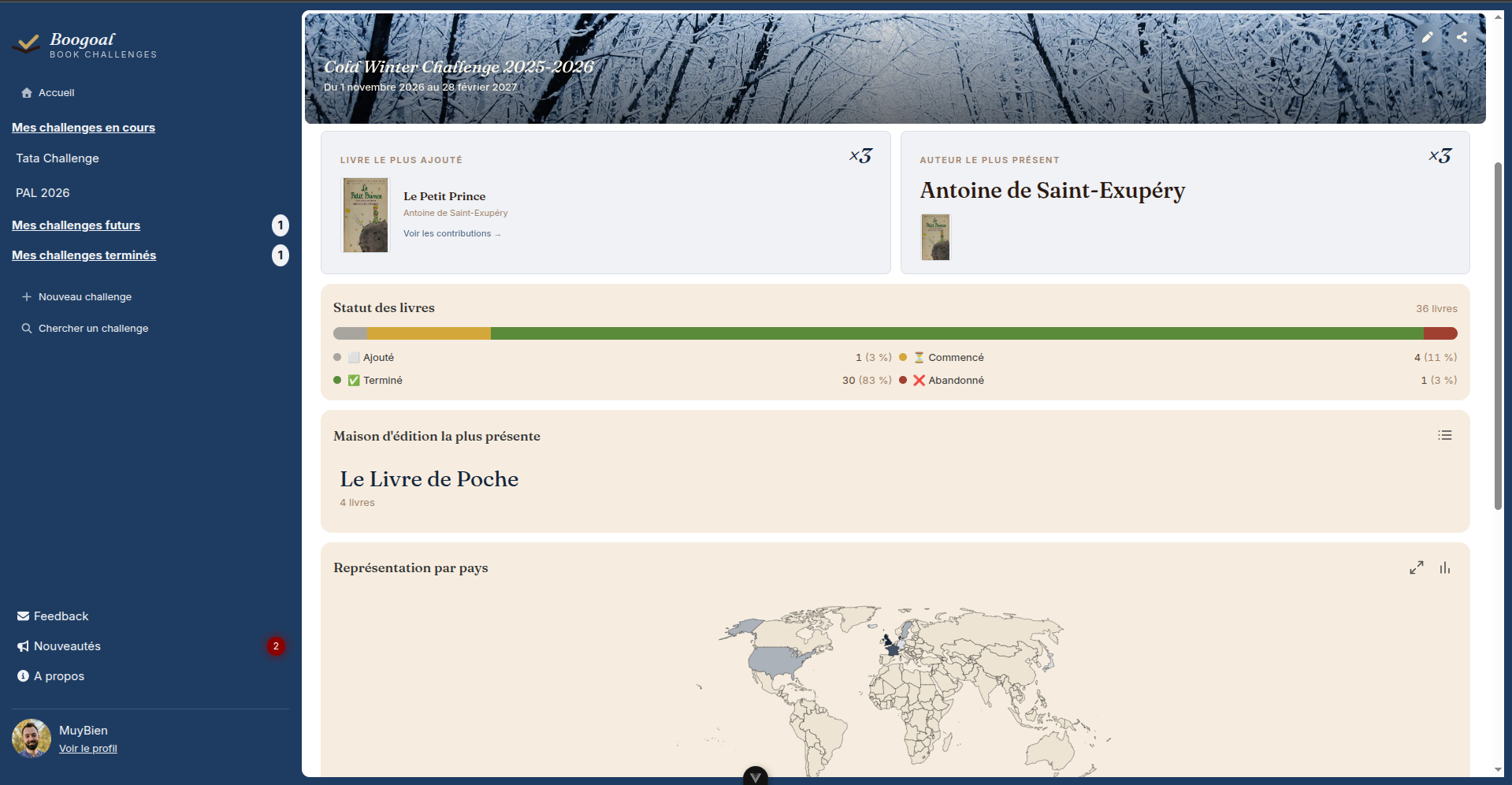Click the A propos info icon

click(23, 676)
